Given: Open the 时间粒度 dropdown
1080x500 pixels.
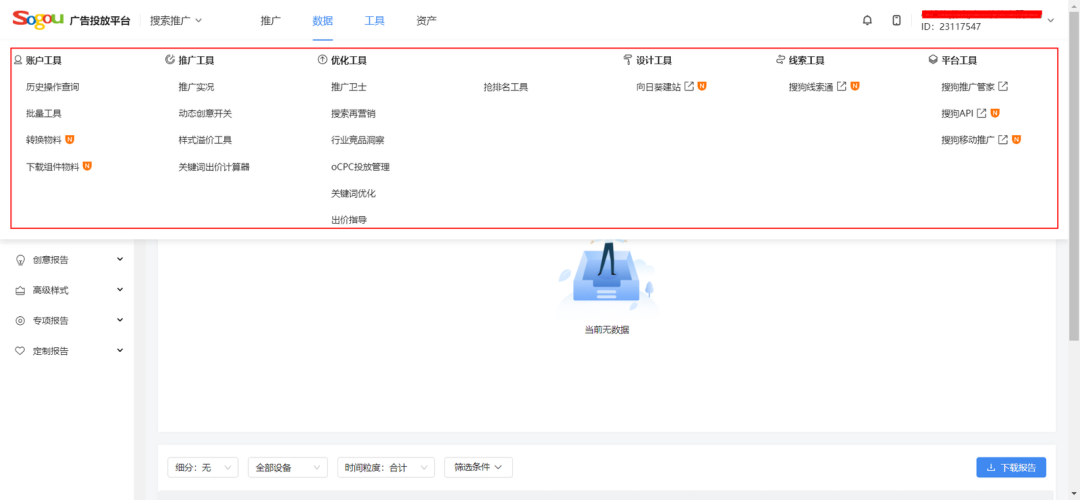Looking at the screenshot, I should point(385,467).
